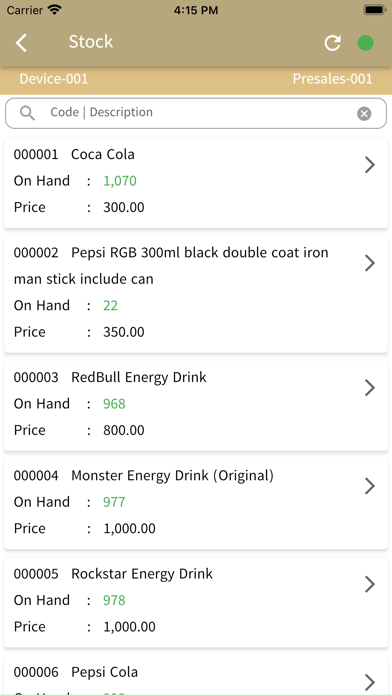The width and height of the screenshot is (392, 696).
Task: Tap the Monster Energy Drink chevron arrow
Action: coord(369,486)
